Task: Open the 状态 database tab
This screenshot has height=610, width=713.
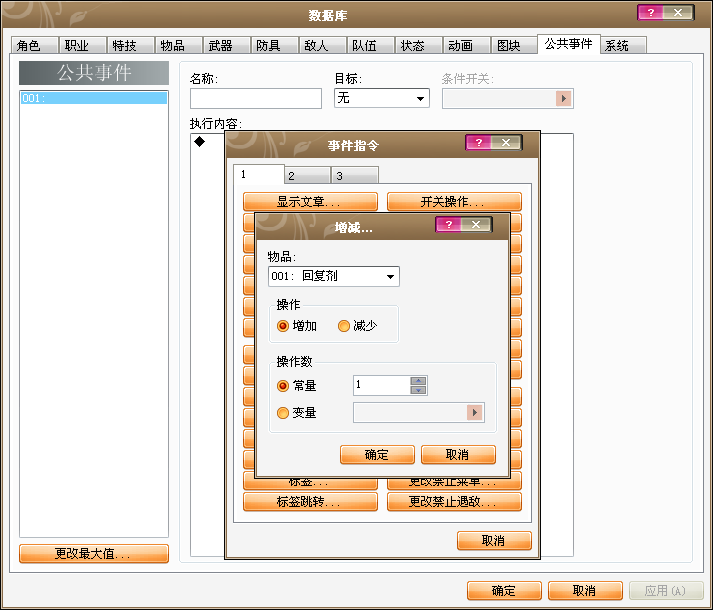Action: (x=418, y=45)
